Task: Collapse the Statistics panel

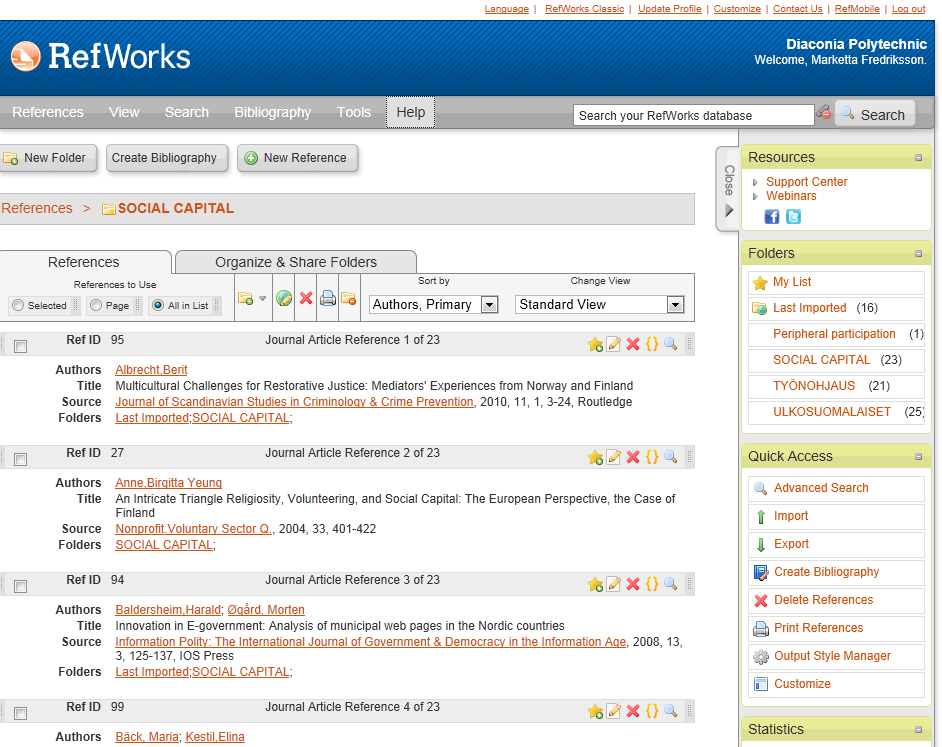Action: (x=918, y=730)
